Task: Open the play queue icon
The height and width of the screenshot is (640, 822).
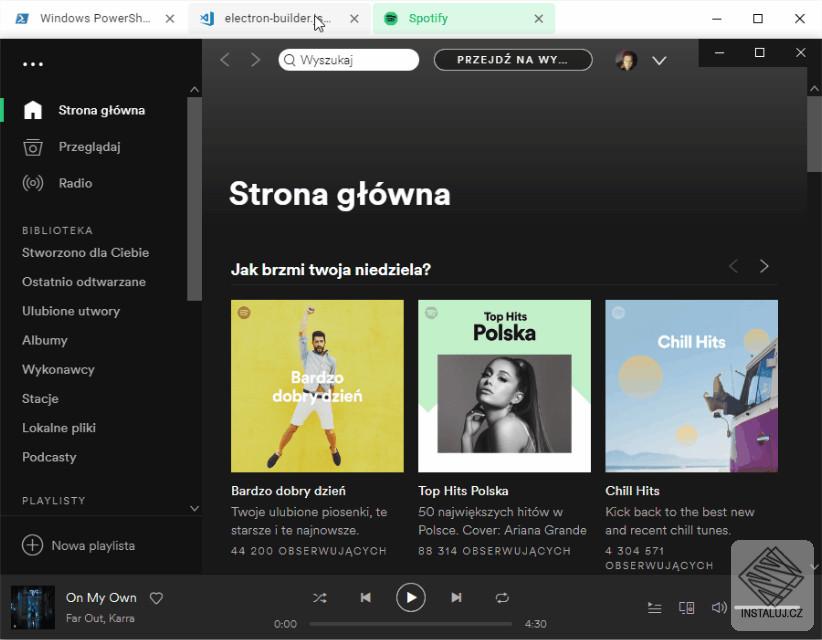Action: pos(654,608)
